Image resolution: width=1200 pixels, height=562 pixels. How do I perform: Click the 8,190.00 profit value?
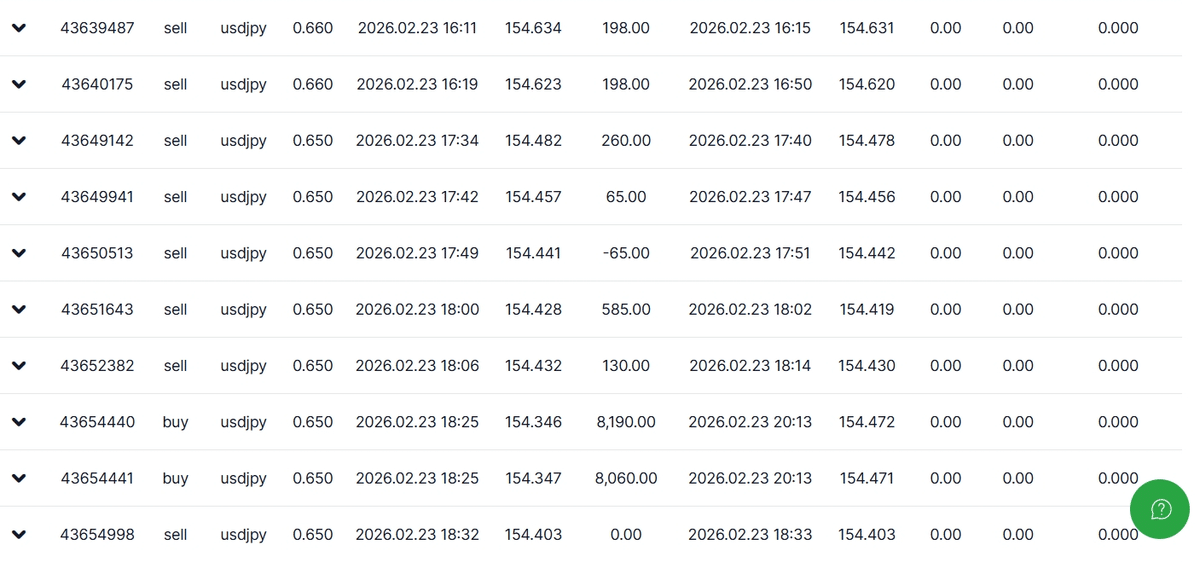tap(626, 422)
